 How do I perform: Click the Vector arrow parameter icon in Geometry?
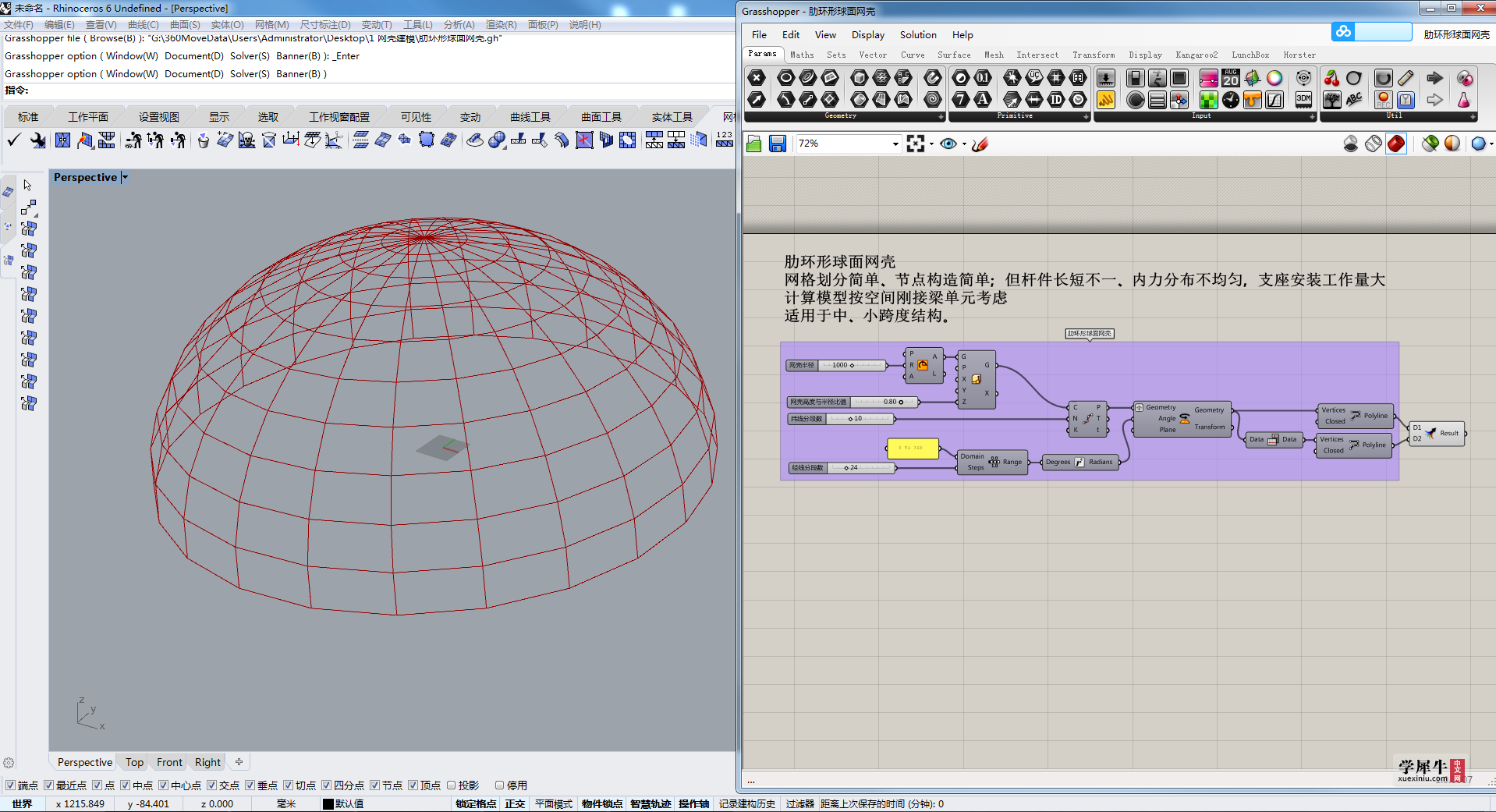click(x=757, y=99)
